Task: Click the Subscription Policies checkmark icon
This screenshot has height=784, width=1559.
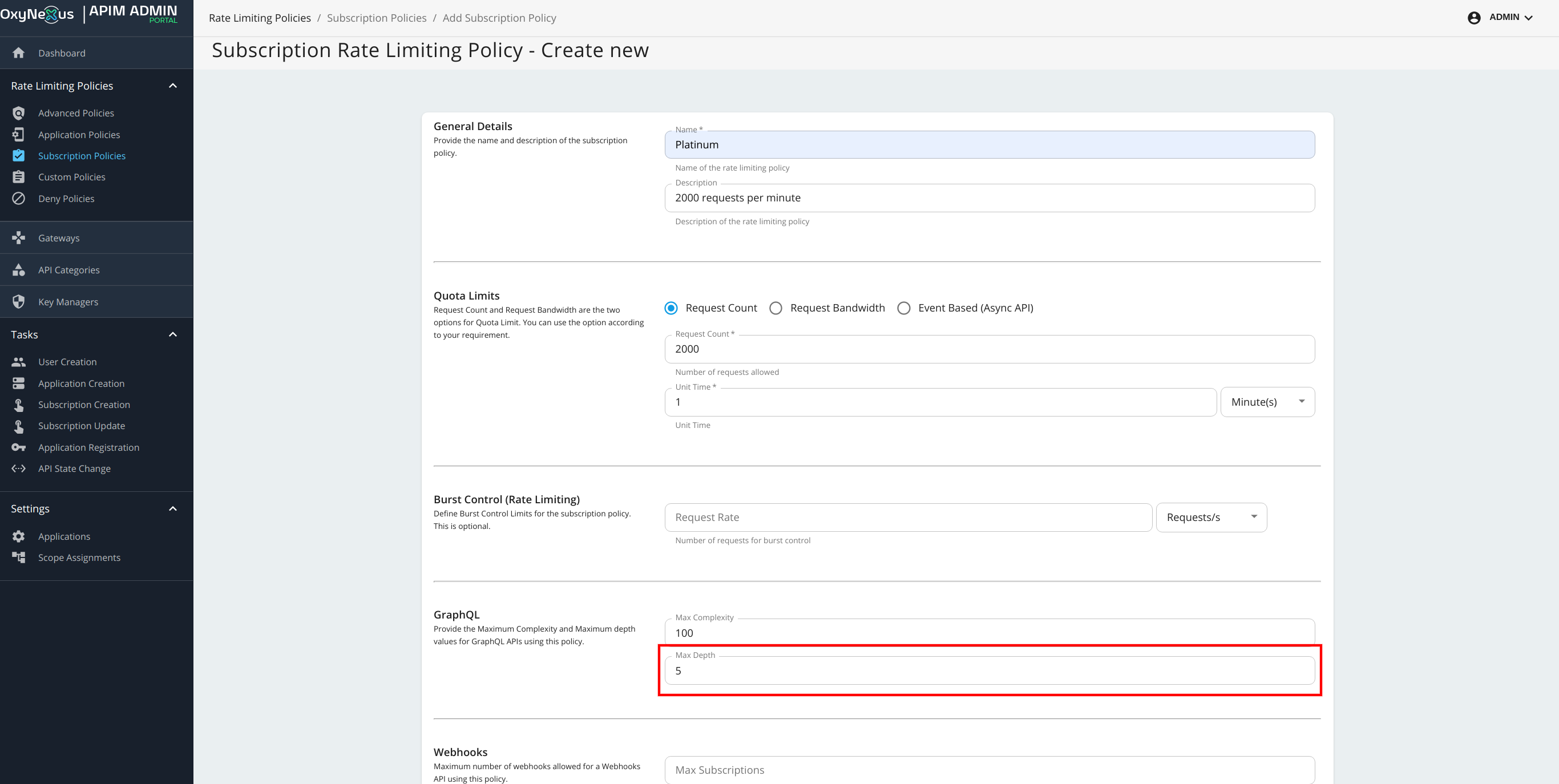Action: coord(18,155)
